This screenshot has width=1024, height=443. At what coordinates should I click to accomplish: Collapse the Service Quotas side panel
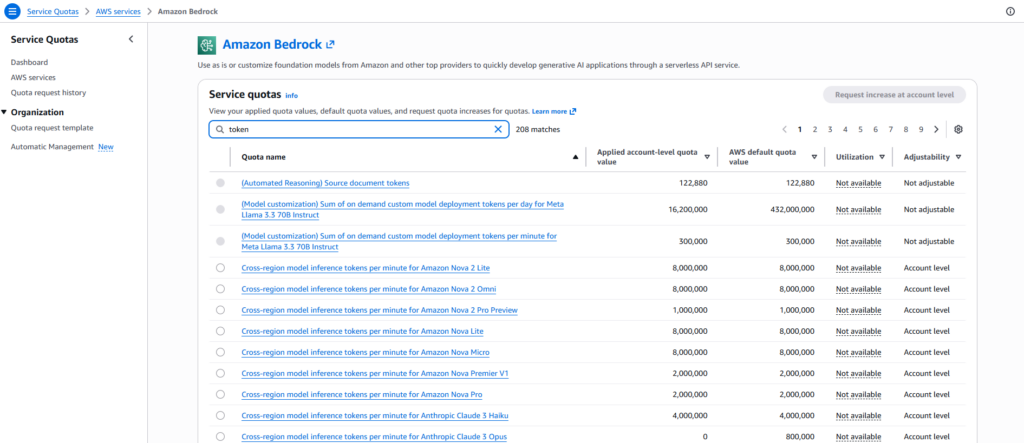[x=131, y=39]
